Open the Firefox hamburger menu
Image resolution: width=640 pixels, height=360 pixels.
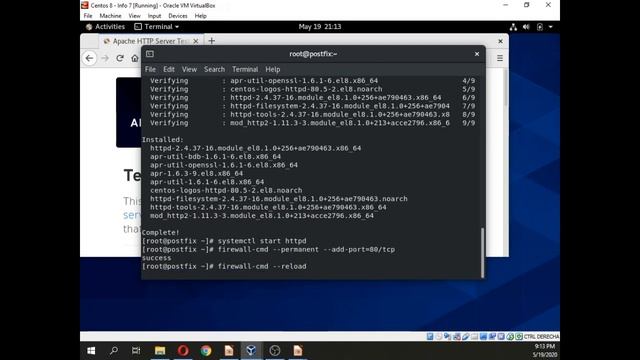[x=500, y=58]
